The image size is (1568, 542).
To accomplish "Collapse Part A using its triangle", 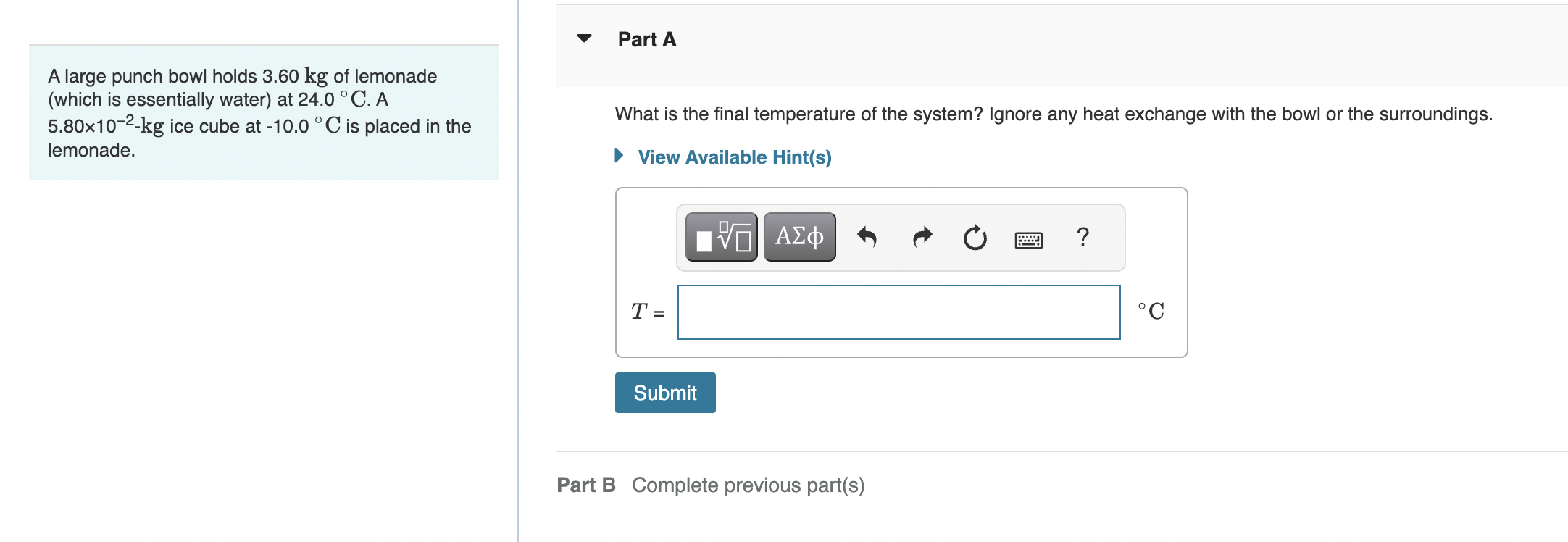I will [x=584, y=40].
